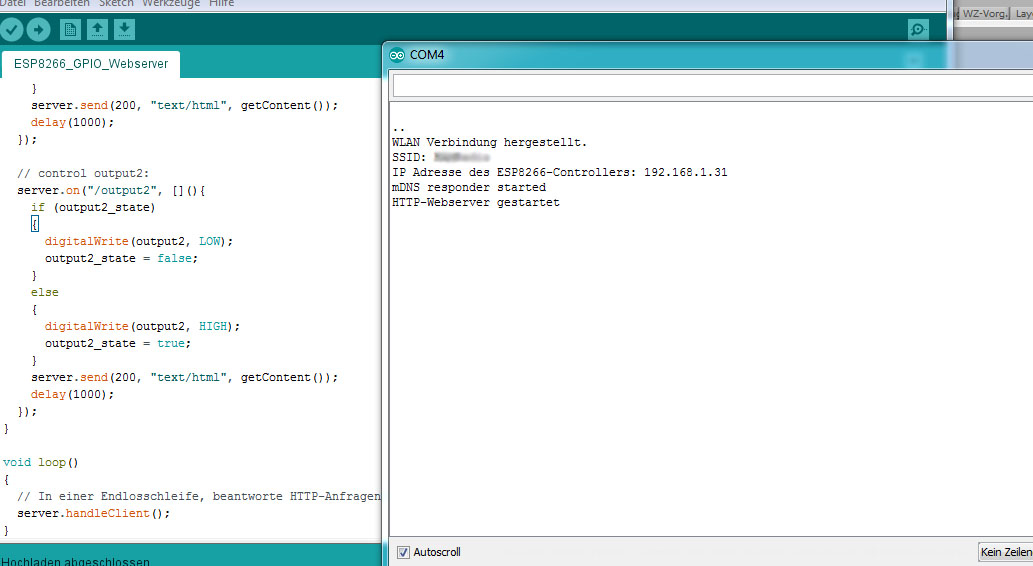Open the Werkzeuge menu
Screen dimensions: 1033x566
tap(171, 4)
